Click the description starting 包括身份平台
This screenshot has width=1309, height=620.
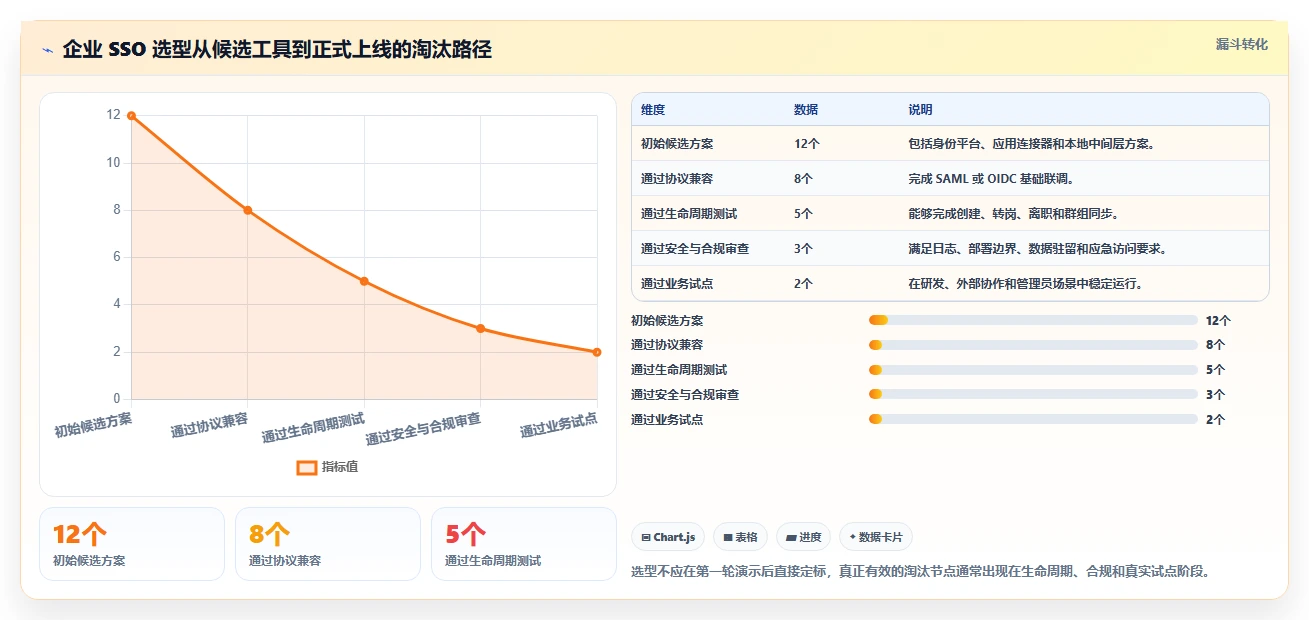coord(1032,144)
